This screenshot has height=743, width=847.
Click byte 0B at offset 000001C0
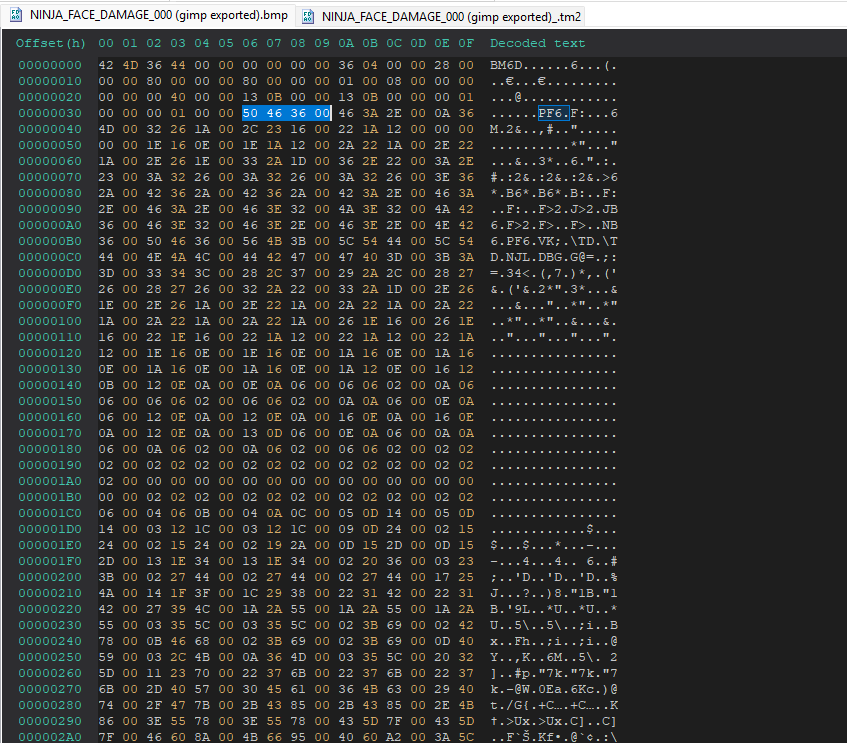pos(203,513)
